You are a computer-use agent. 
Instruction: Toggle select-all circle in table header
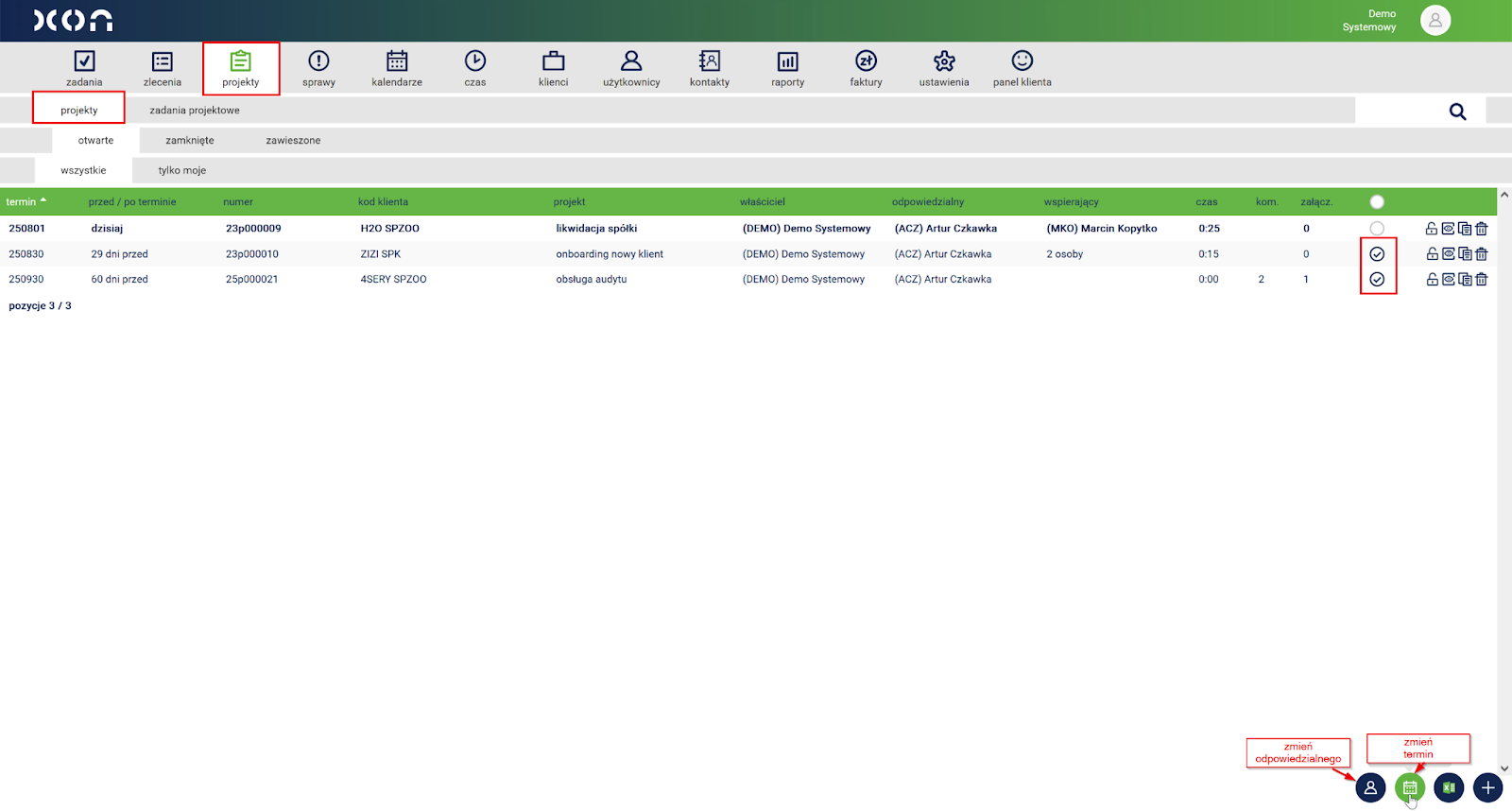pos(1377,202)
